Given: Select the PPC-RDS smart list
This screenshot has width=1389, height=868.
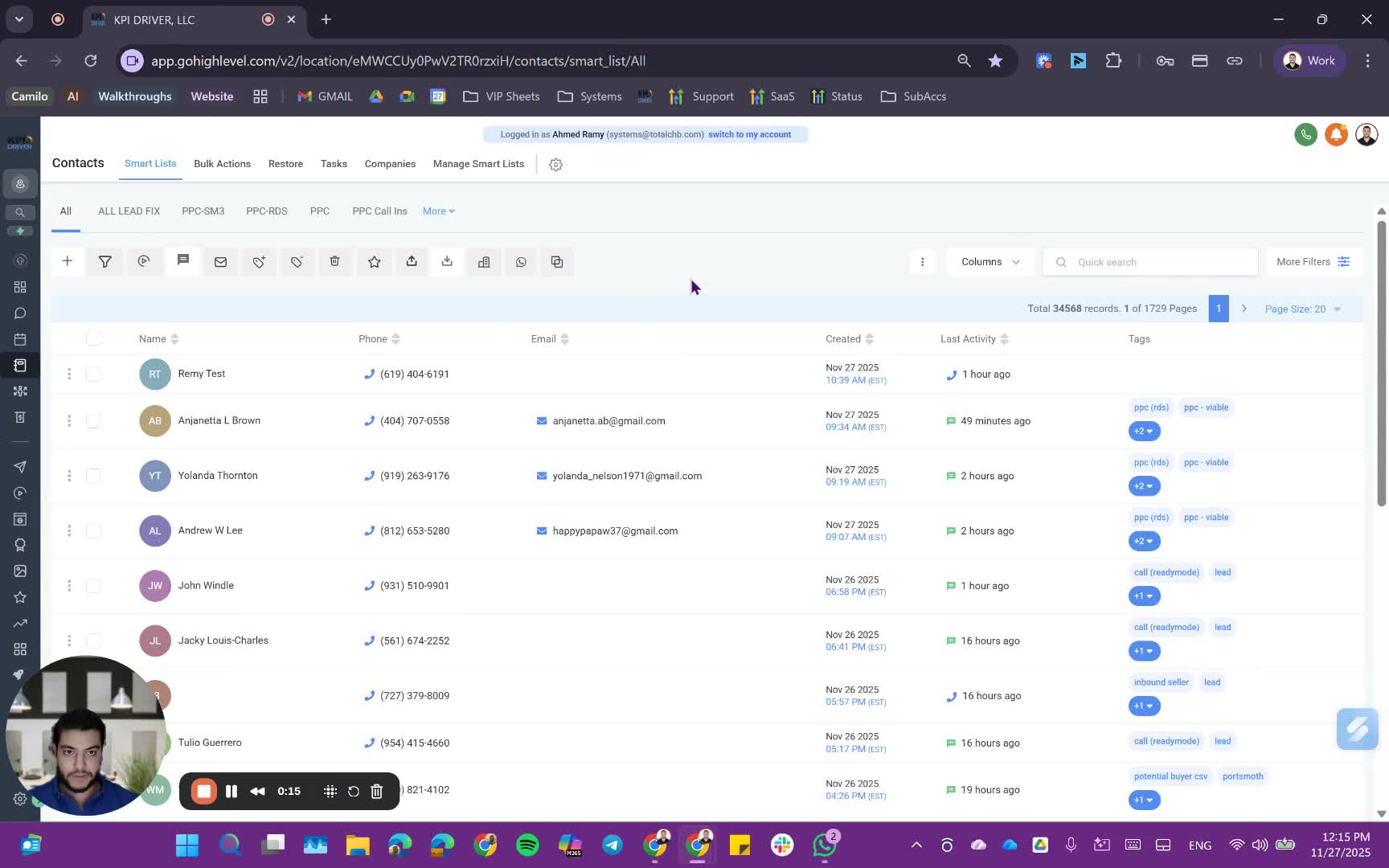Looking at the screenshot, I should (266, 211).
